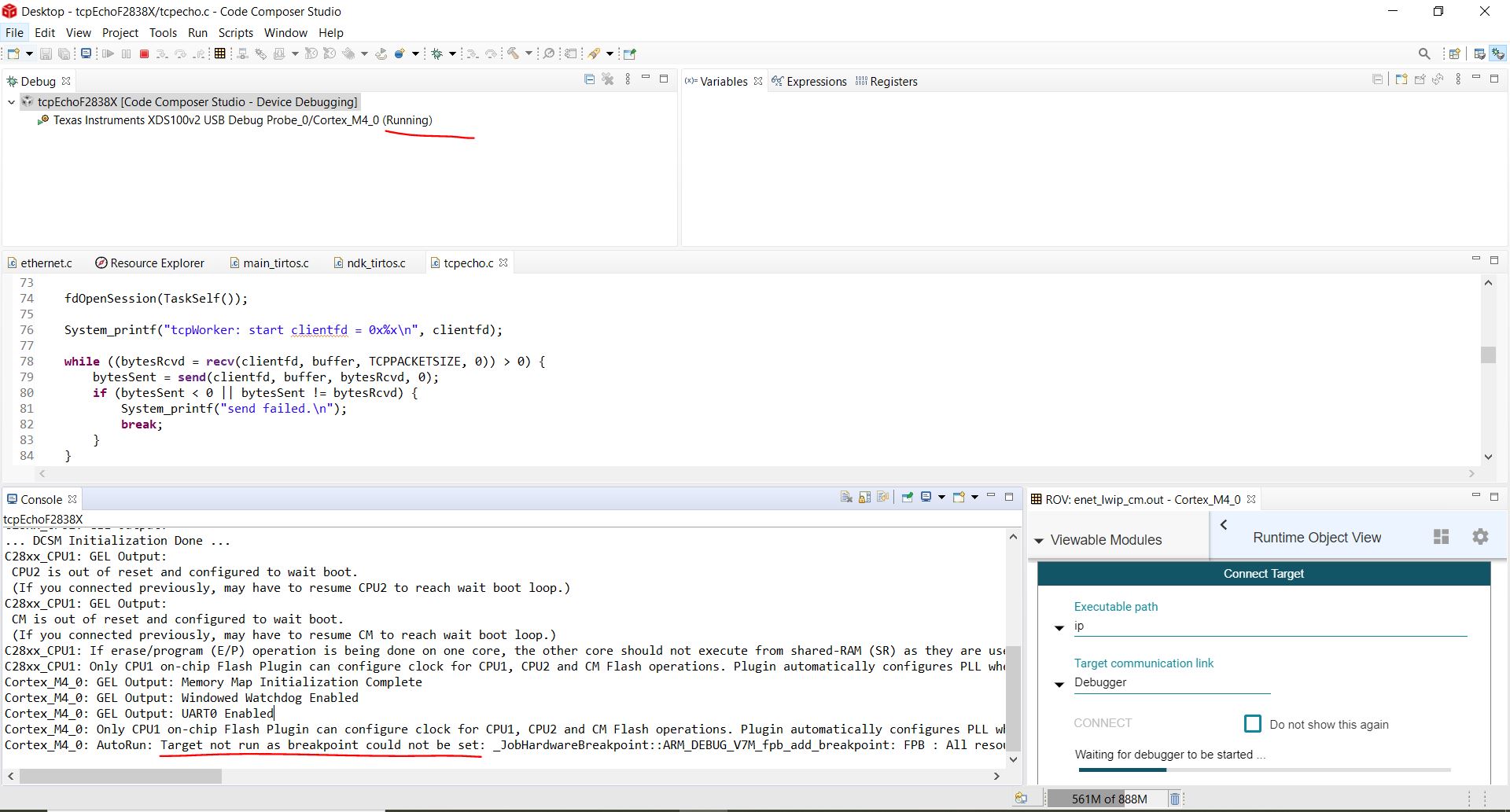Click the Clear Console icon
The width and height of the screenshot is (1510, 812).
846,497
